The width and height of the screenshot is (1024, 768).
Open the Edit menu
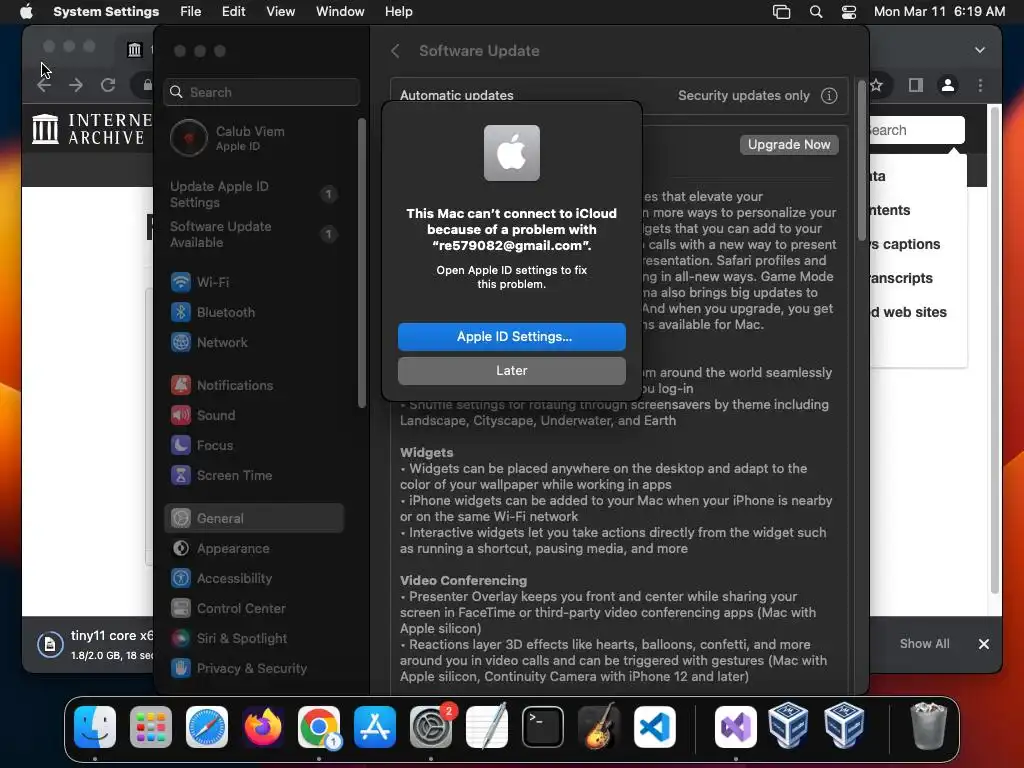[x=233, y=11]
